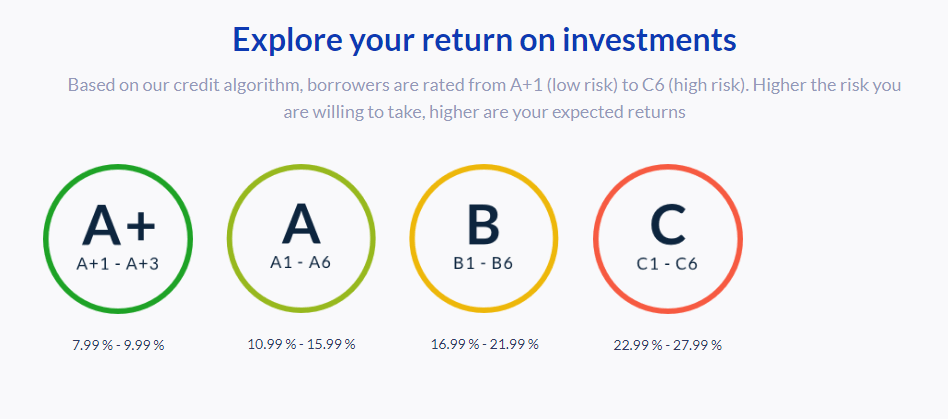Select the A1 - A6 range label
Viewport: 948px width, 419px height.
(x=301, y=263)
